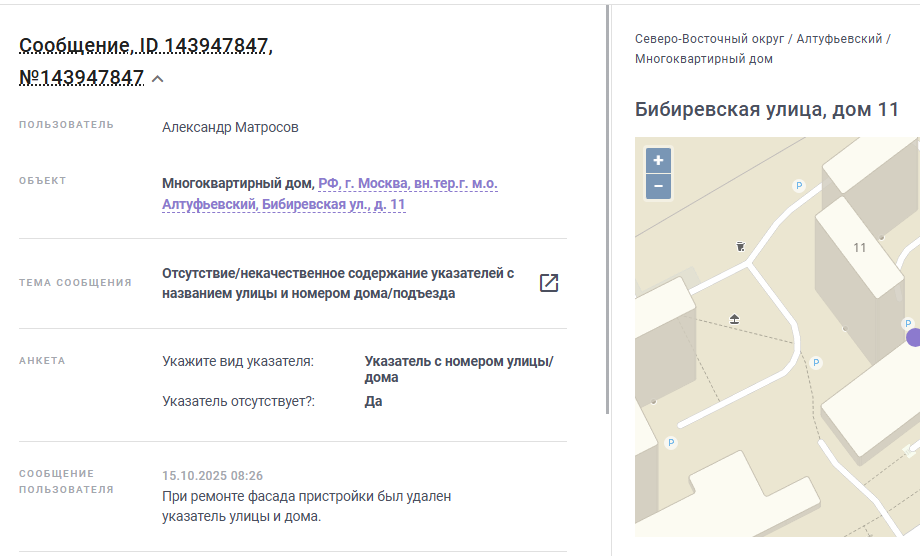The height and width of the screenshot is (556, 920).
Task: Click the playground icon on the map
Action: (735, 319)
